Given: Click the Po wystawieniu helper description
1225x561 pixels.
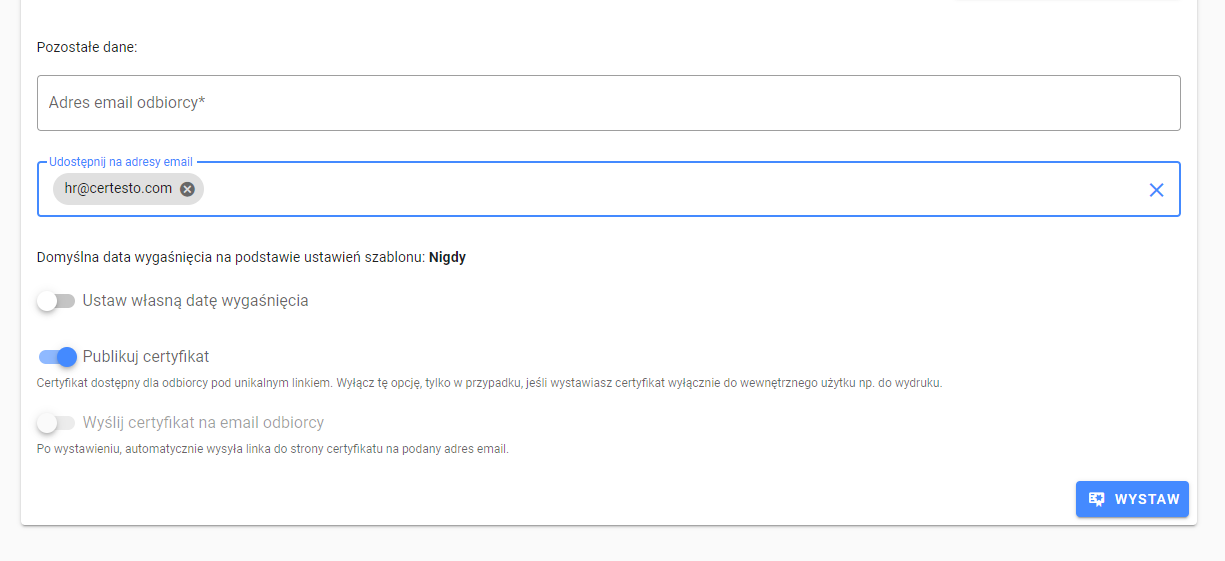Looking at the screenshot, I should coord(273,449).
